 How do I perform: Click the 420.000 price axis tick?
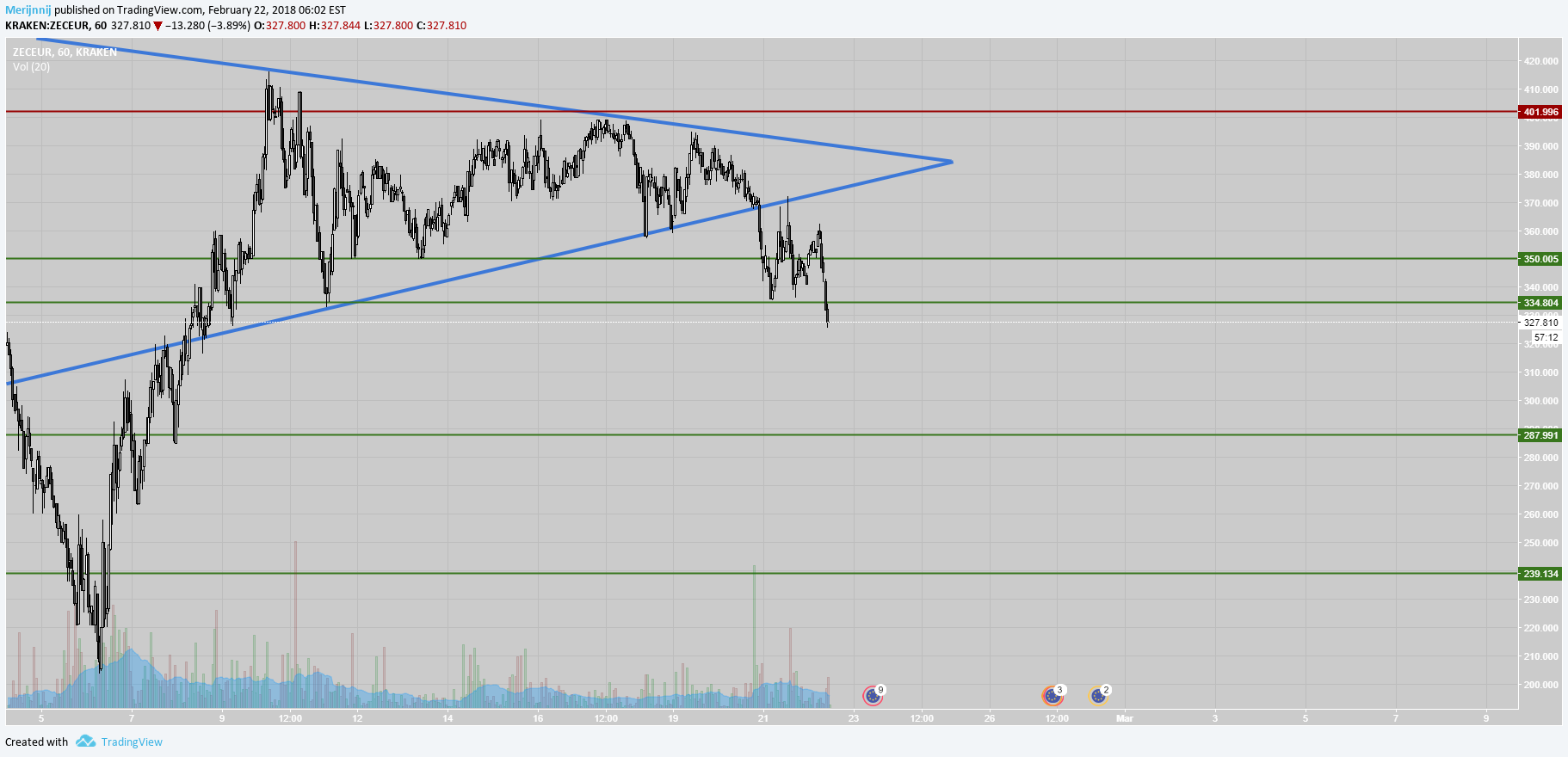(1540, 61)
